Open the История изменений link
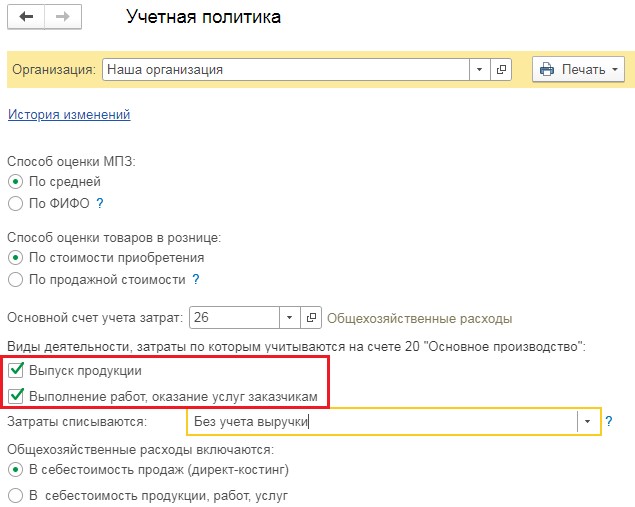The height and width of the screenshot is (507, 635). click(x=69, y=114)
